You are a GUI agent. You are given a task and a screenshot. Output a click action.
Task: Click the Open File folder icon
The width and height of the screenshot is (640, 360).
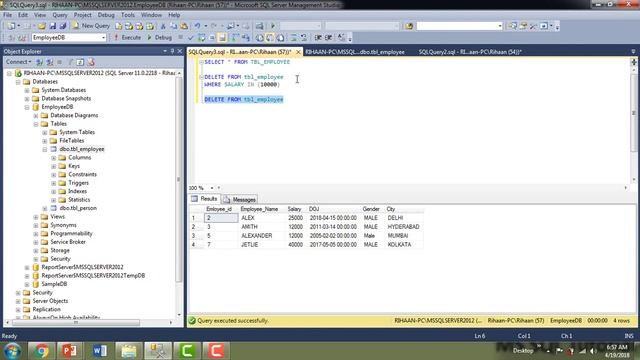click(x=42, y=26)
